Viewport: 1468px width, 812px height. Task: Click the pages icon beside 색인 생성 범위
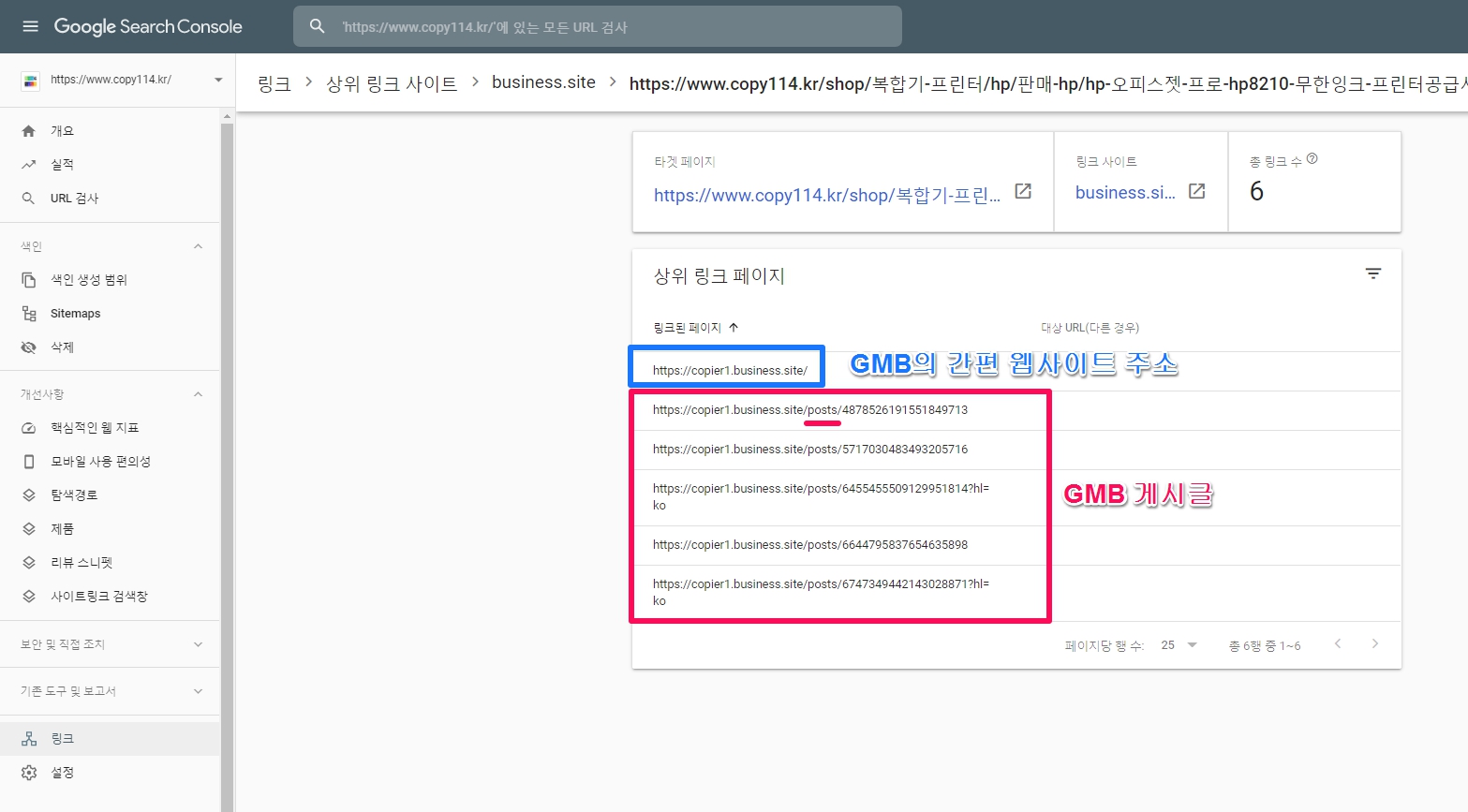(x=29, y=280)
